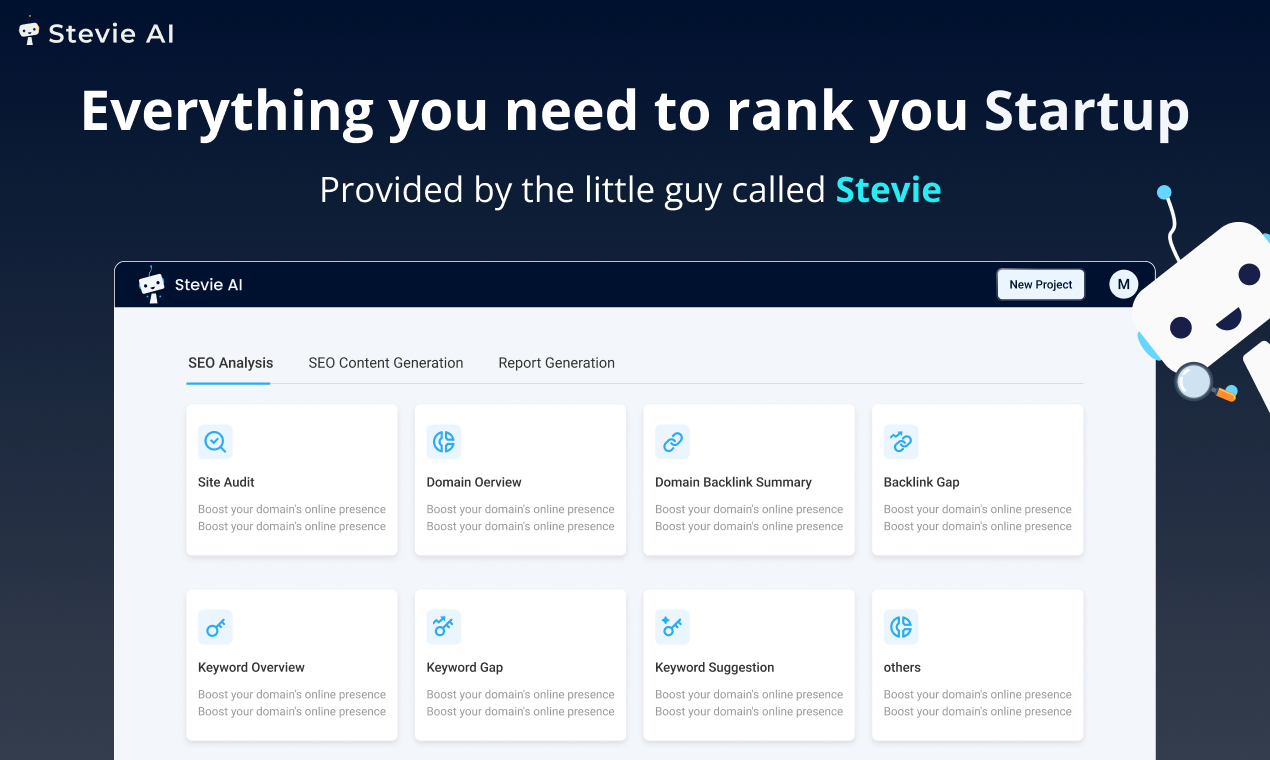Switch to the SEO Content Generation tab
The image size is (1270, 760).
[386, 363]
